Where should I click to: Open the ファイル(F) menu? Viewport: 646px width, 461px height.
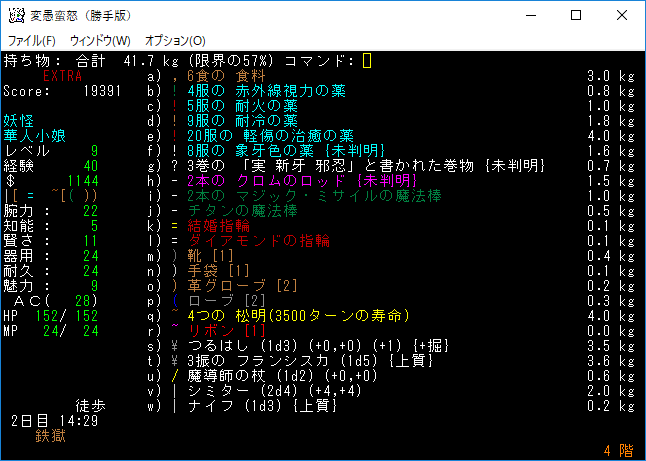point(32,40)
